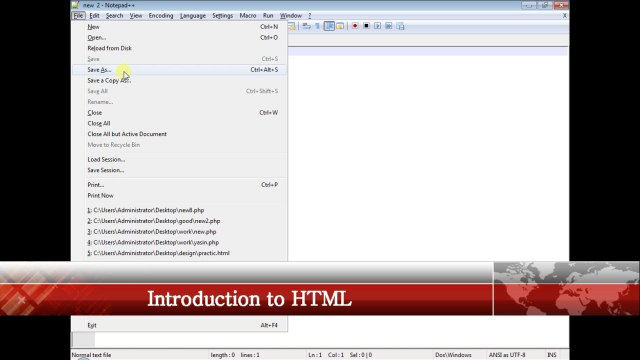Open the Window menu

point(291,16)
